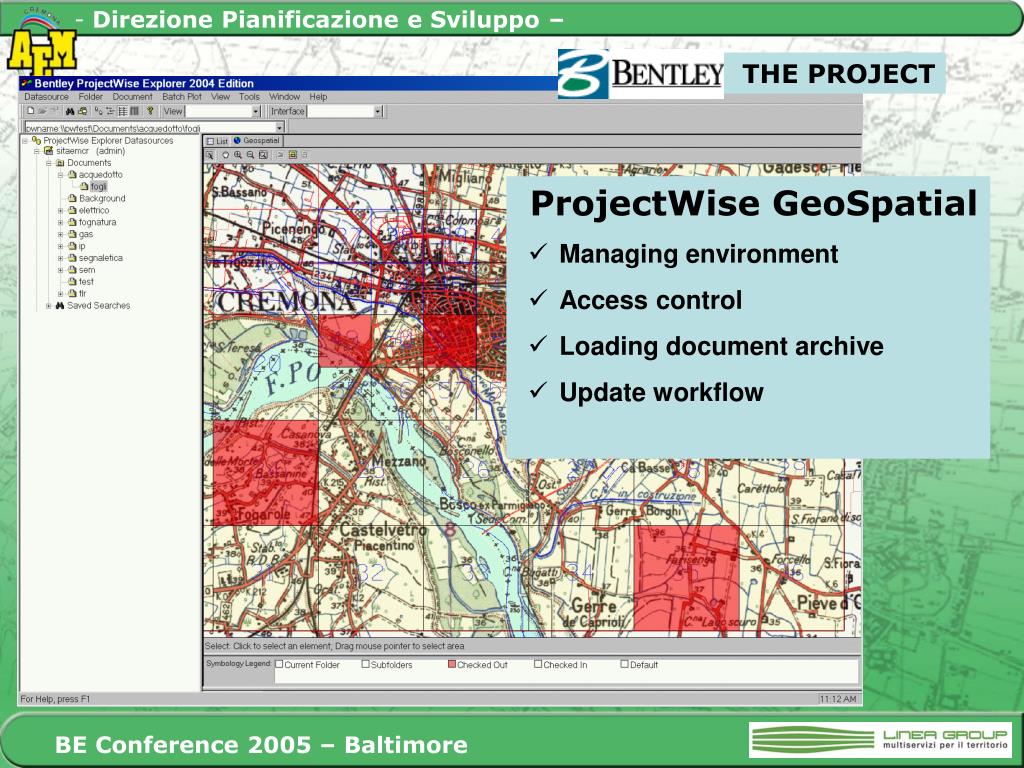Select the Pan hand tool
Screen dimensions: 1024x768
(x=225, y=155)
